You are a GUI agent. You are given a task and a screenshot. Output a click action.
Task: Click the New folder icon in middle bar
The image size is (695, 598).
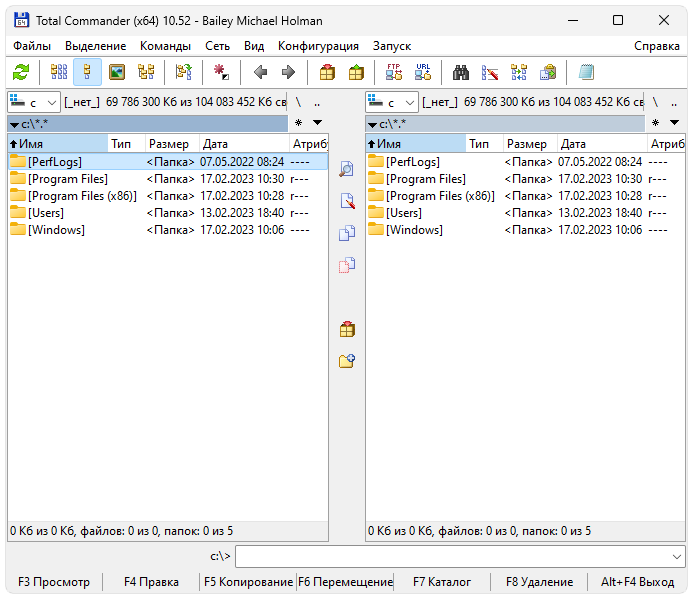click(347, 361)
